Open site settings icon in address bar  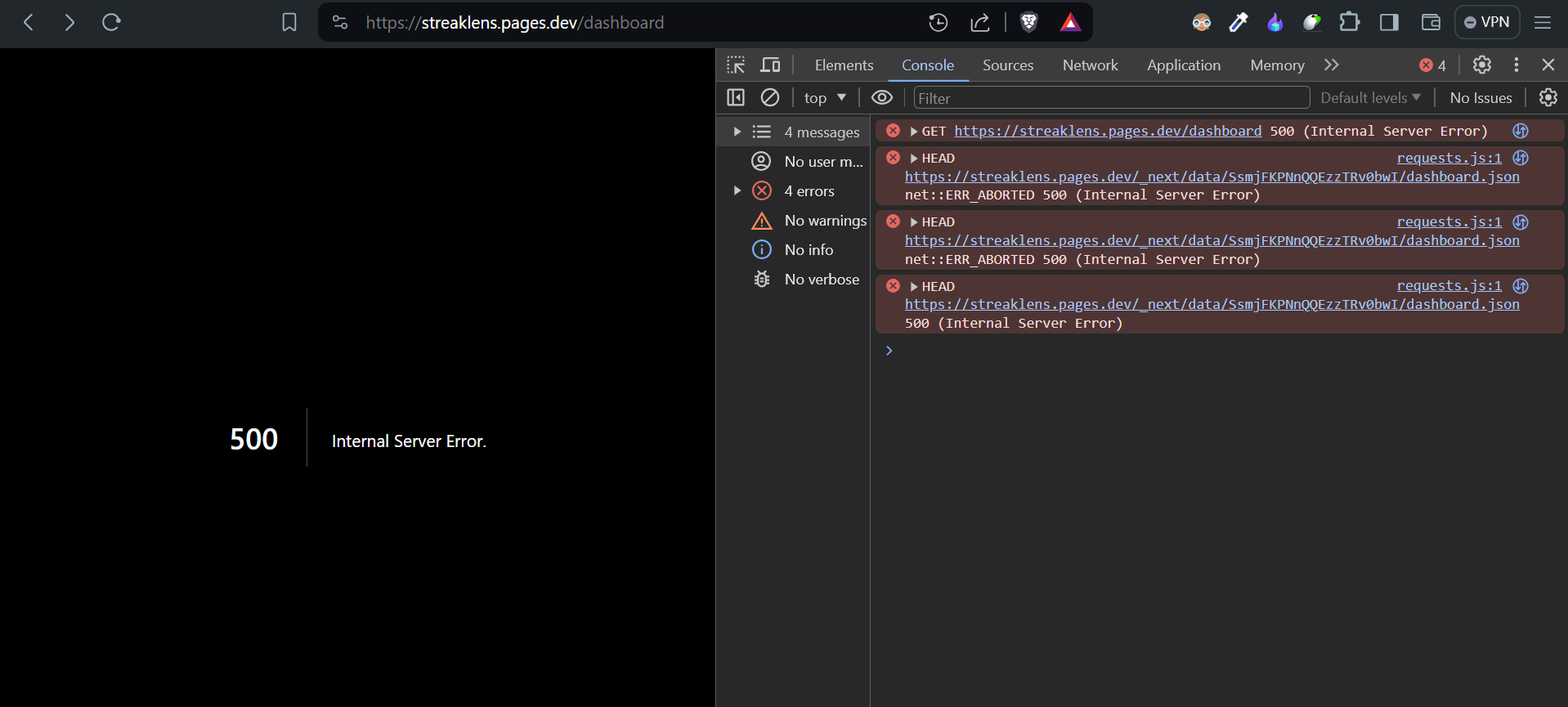(340, 22)
